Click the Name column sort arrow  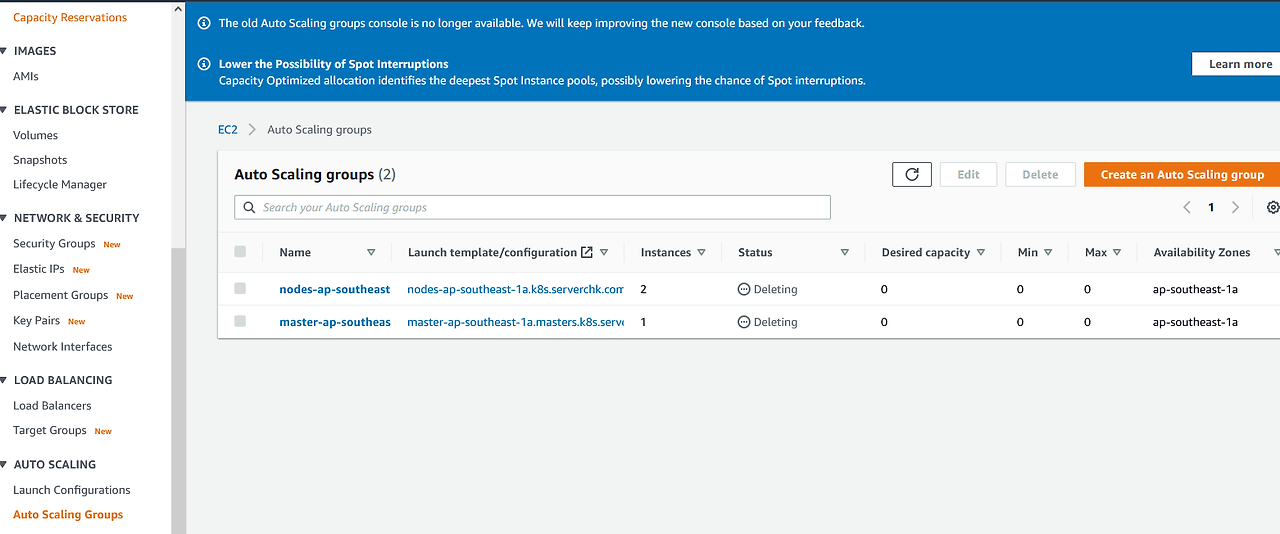(371, 253)
